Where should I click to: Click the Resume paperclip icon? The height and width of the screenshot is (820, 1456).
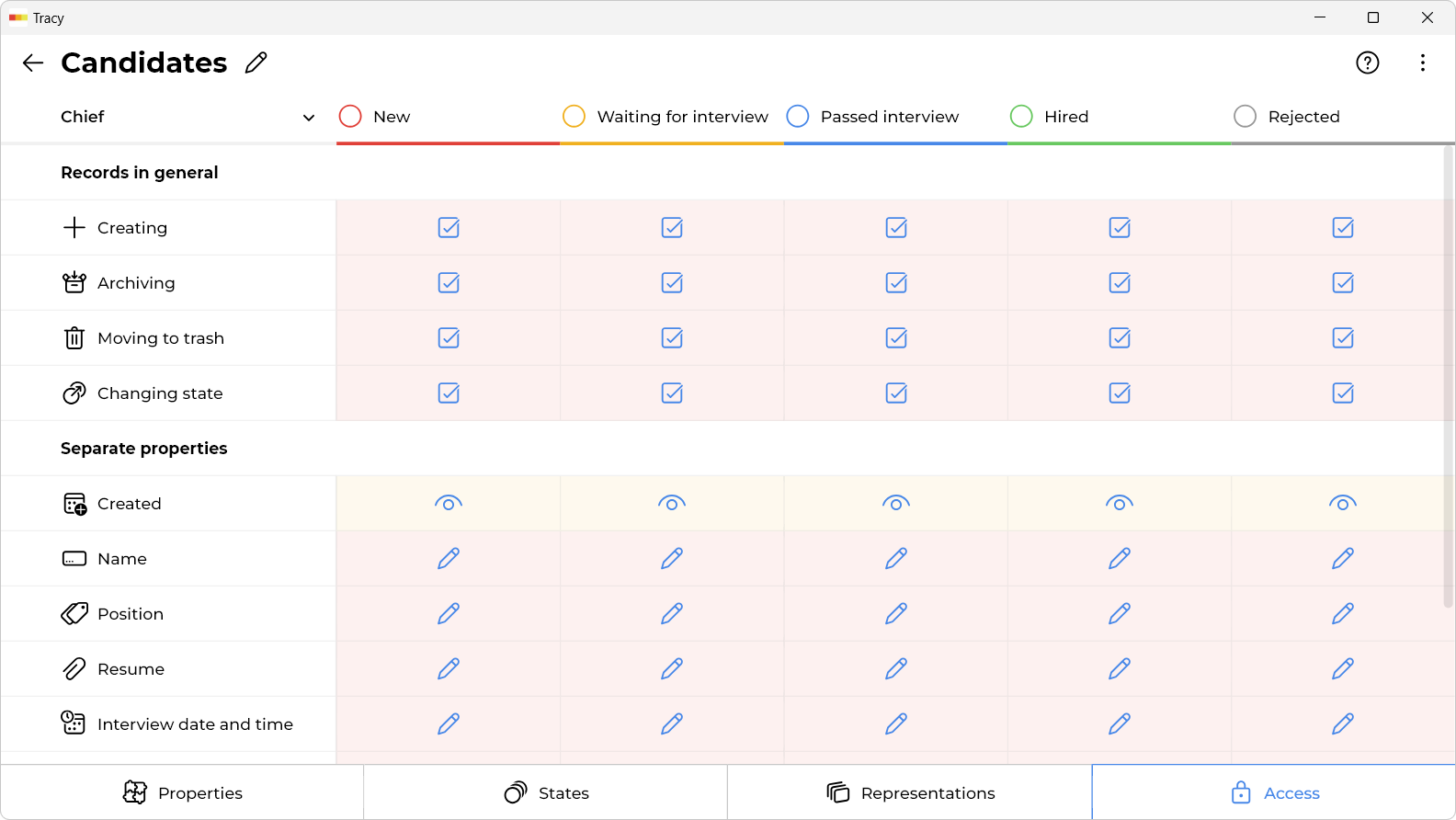click(74, 669)
